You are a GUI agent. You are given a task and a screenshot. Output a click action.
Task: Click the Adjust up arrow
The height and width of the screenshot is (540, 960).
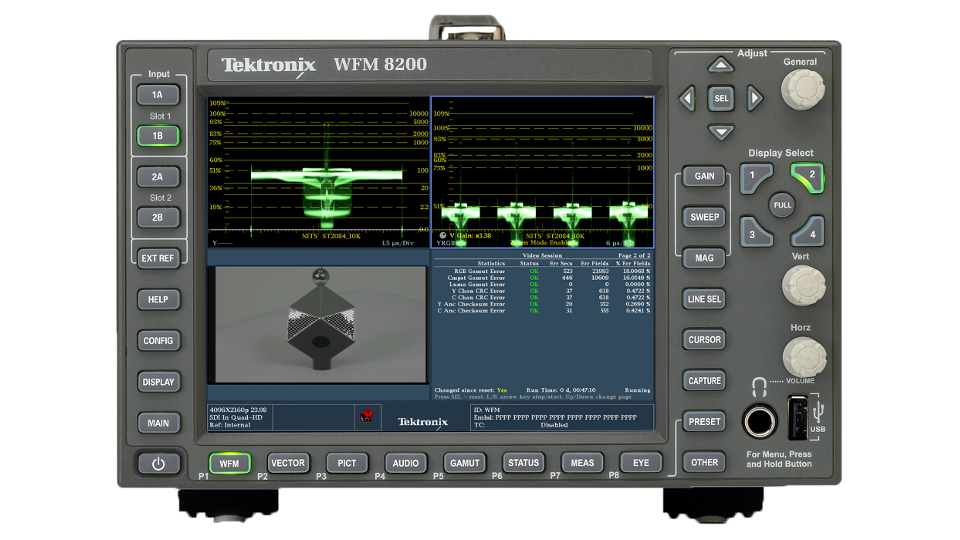(721, 65)
